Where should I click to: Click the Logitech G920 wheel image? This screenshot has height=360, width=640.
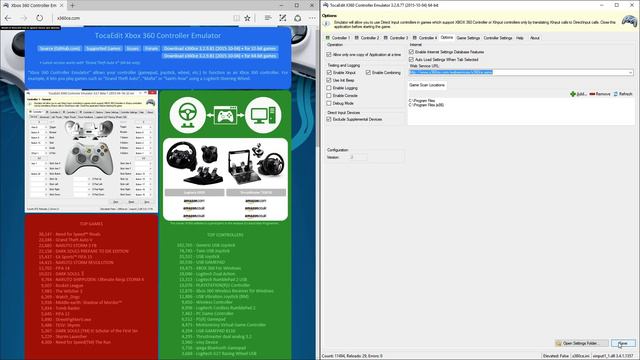coord(194,163)
